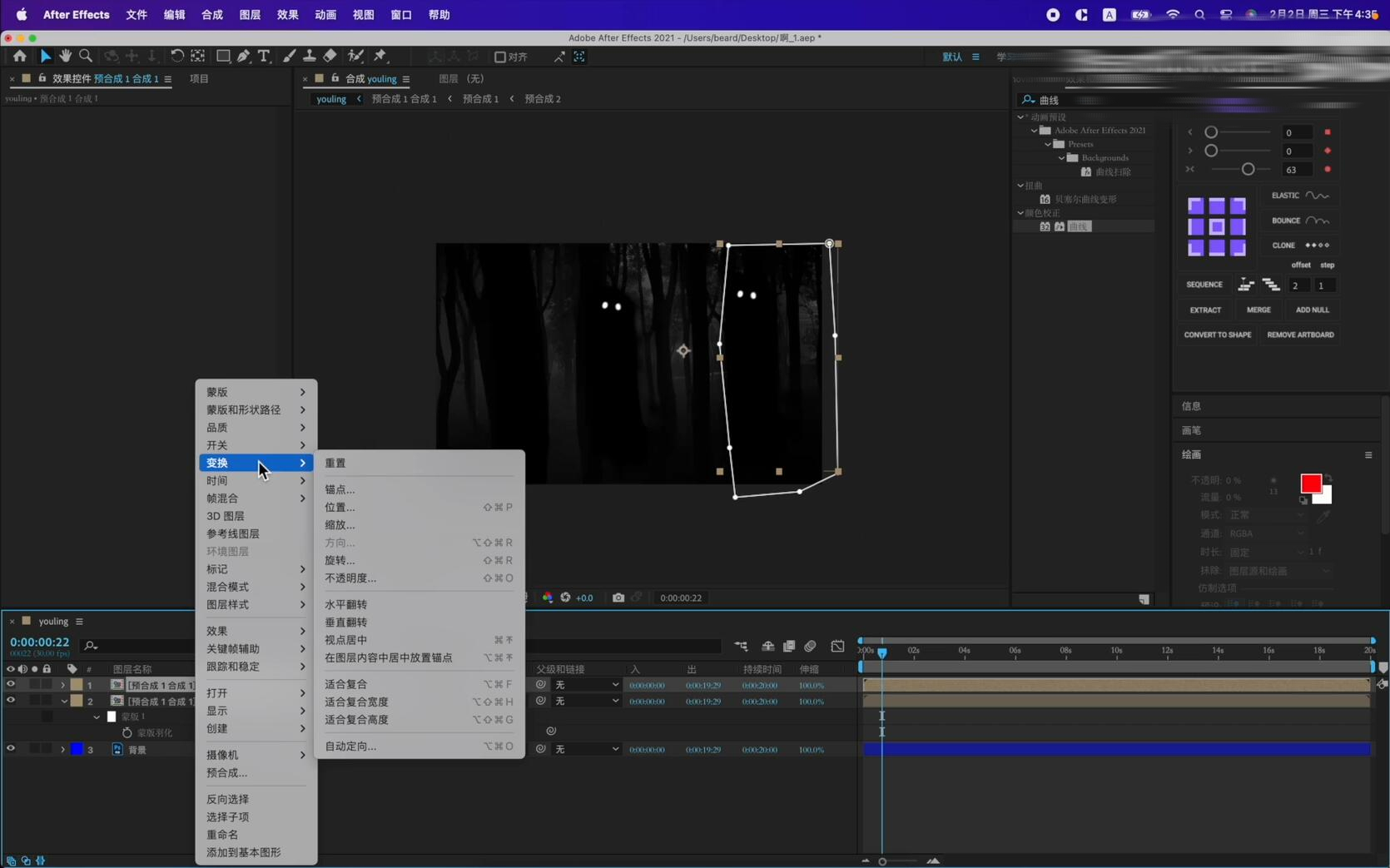
Task: Select the Type text tool
Action: 264,56
